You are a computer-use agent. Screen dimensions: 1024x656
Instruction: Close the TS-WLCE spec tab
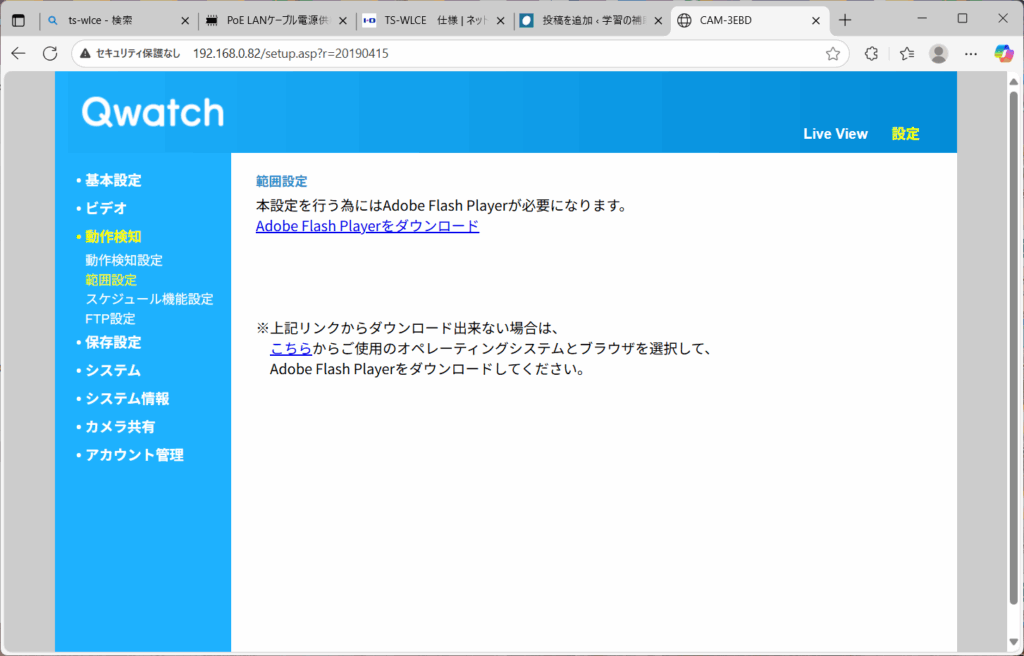[501, 21]
